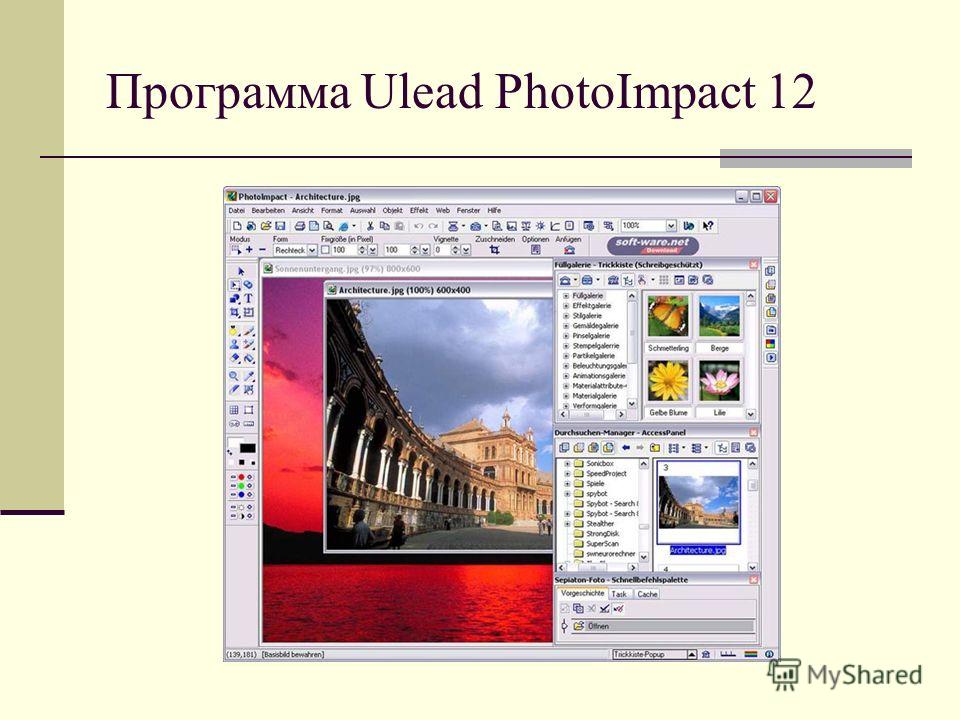
Task: Switch to the Task tab
Action: coord(619,594)
